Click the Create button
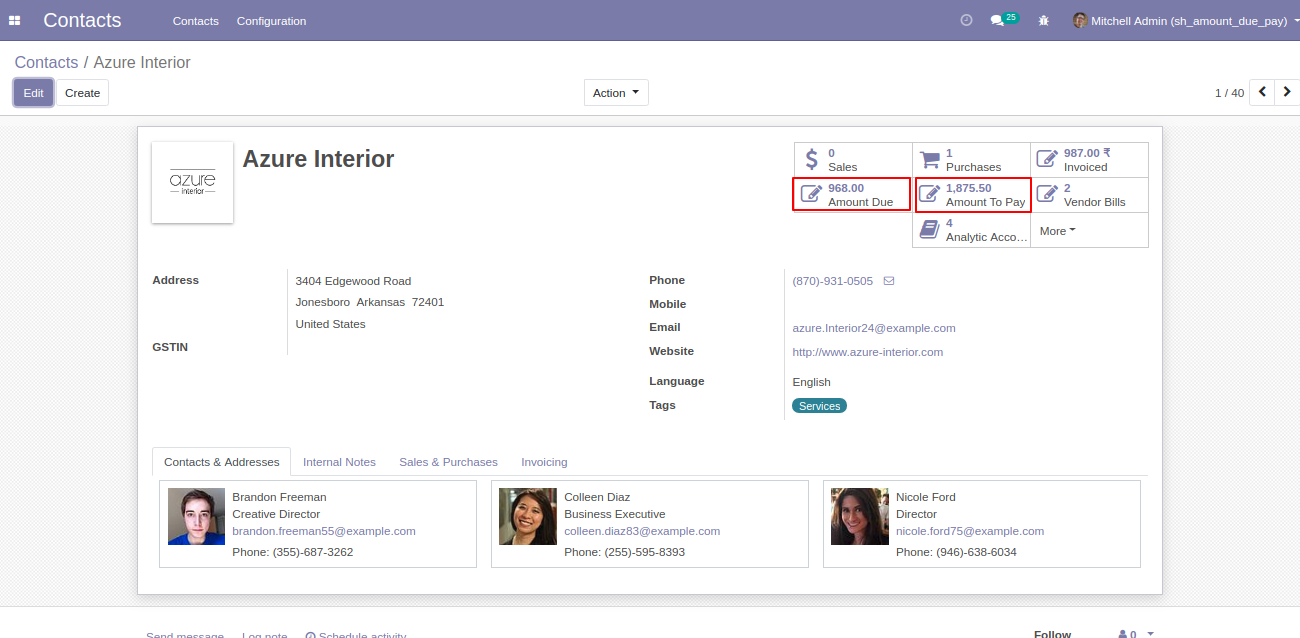This screenshot has width=1300, height=638. click(82, 93)
